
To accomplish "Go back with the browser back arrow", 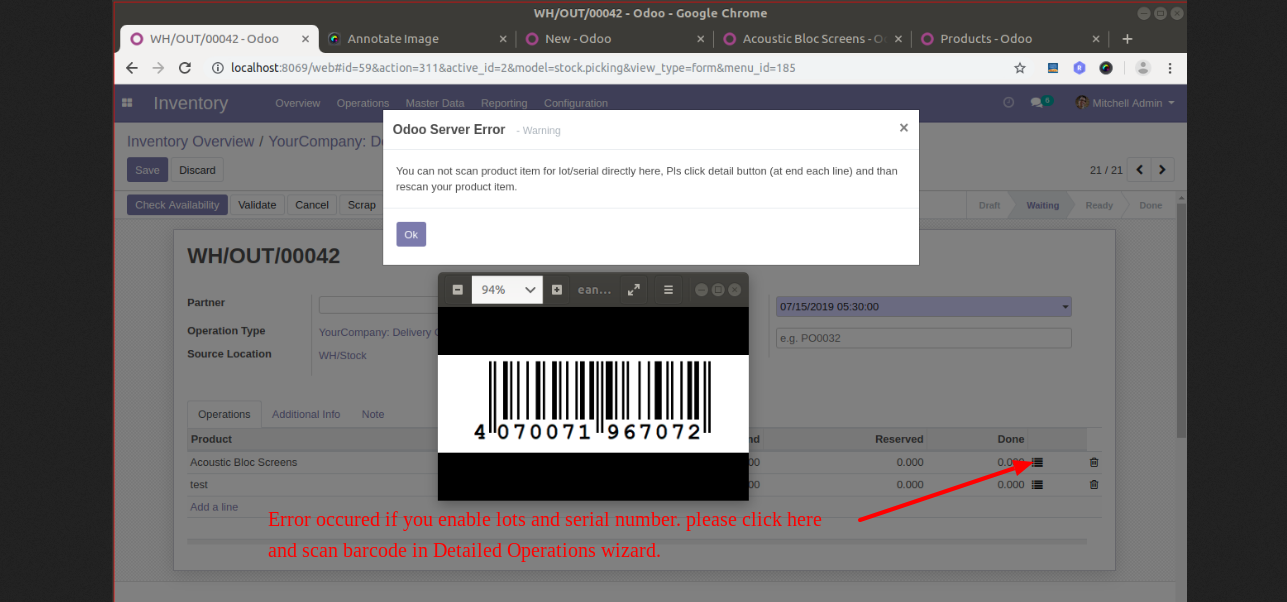I will point(132,68).
